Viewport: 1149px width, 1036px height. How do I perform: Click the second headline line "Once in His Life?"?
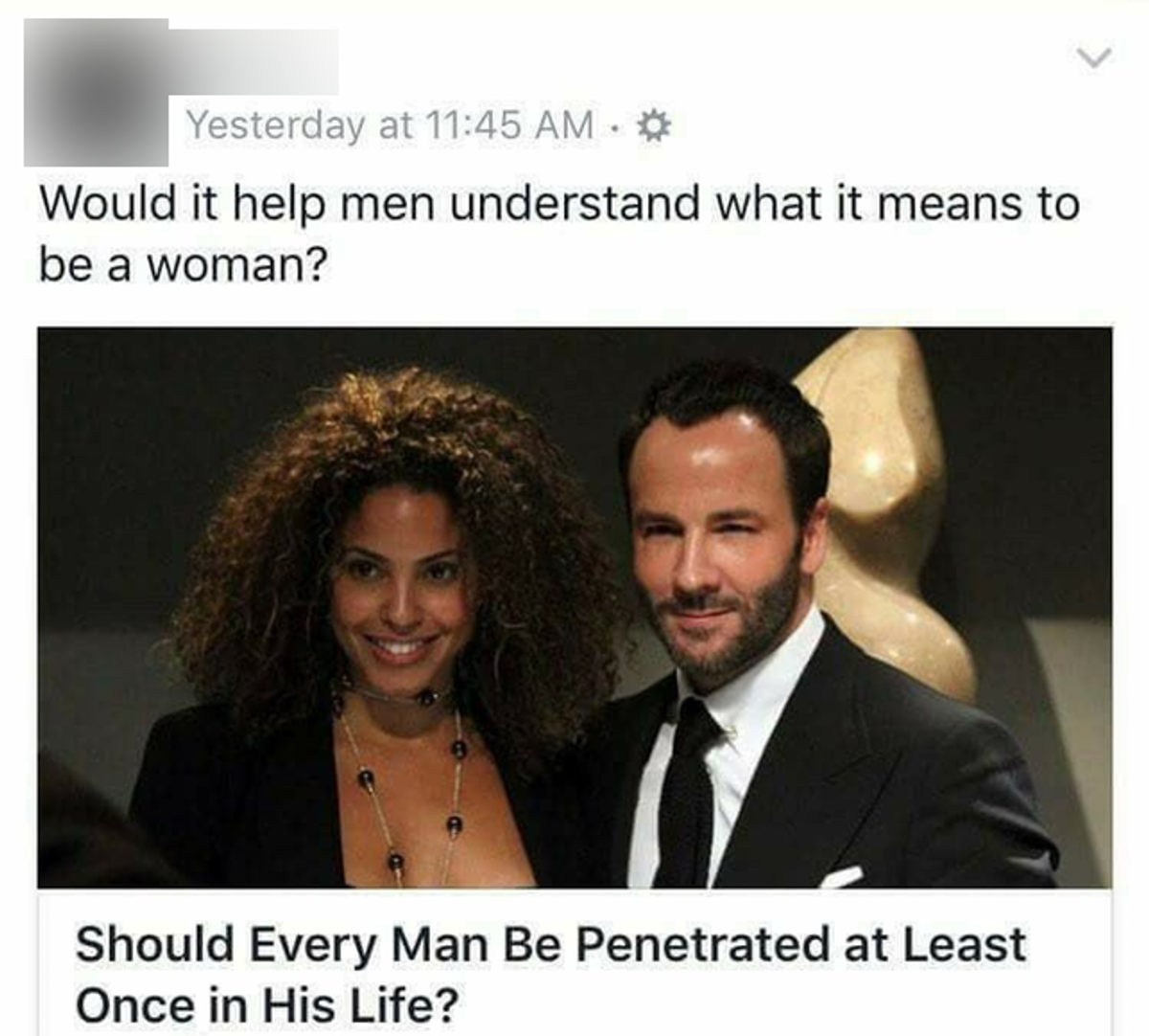click(267, 1005)
